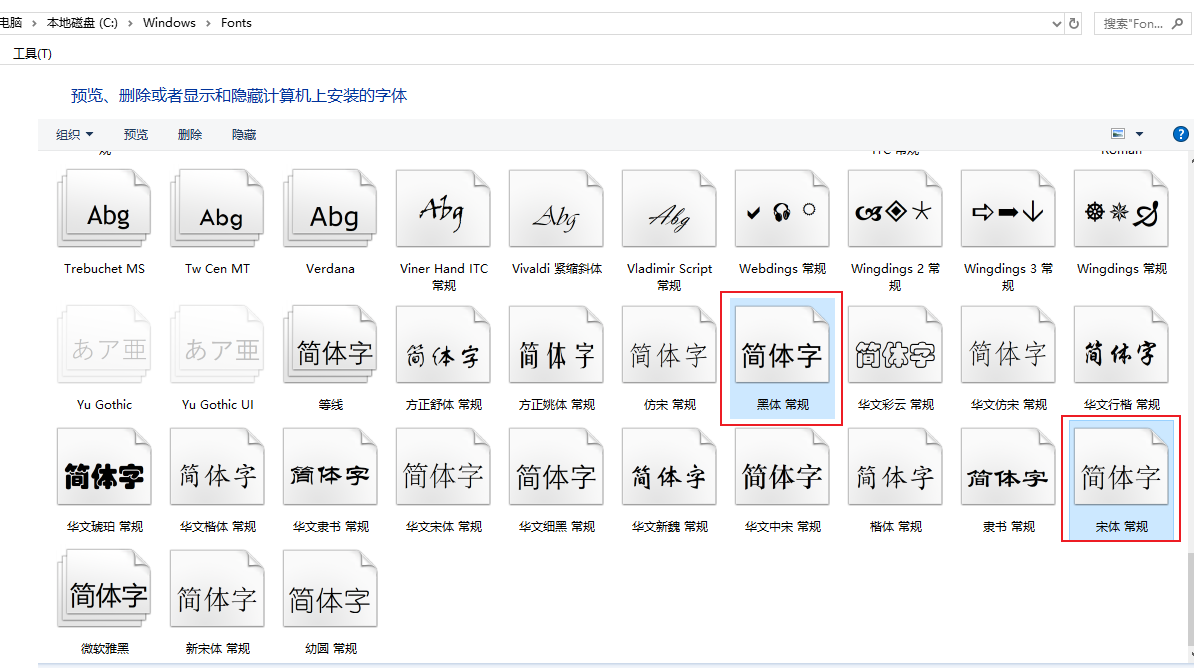
Task: Select the Wingdings 2 font icon
Action: click(895, 209)
